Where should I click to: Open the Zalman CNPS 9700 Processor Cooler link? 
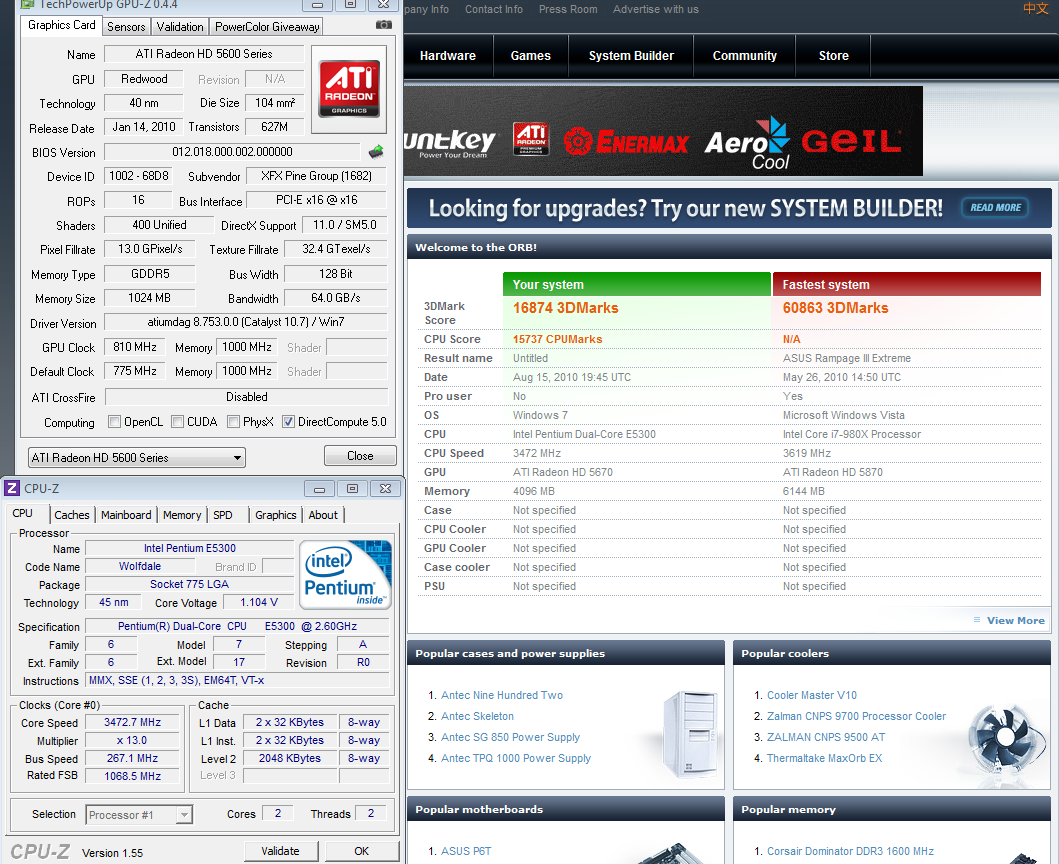[x=856, y=716]
